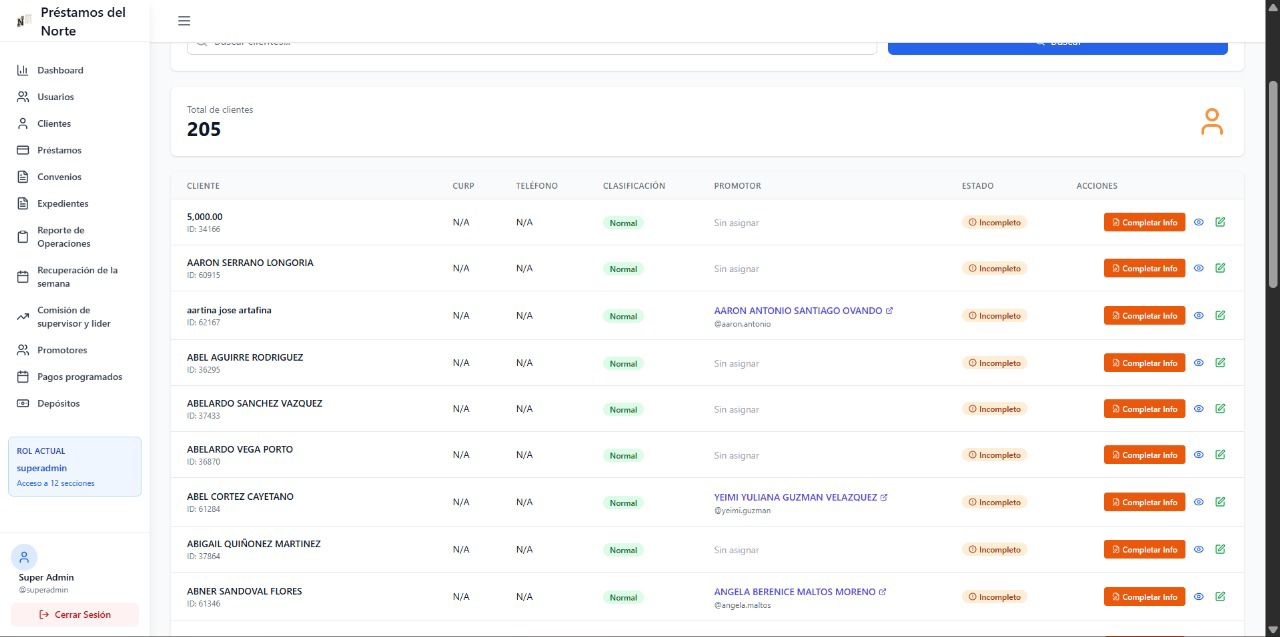Open the Dashboard section in the sidebar
The height and width of the screenshot is (637, 1280).
(x=60, y=70)
